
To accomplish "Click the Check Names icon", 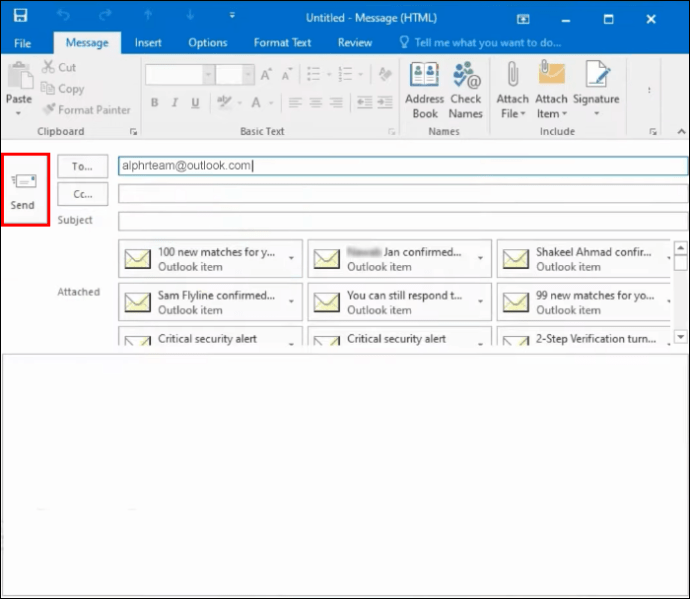I will tap(466, 89).
